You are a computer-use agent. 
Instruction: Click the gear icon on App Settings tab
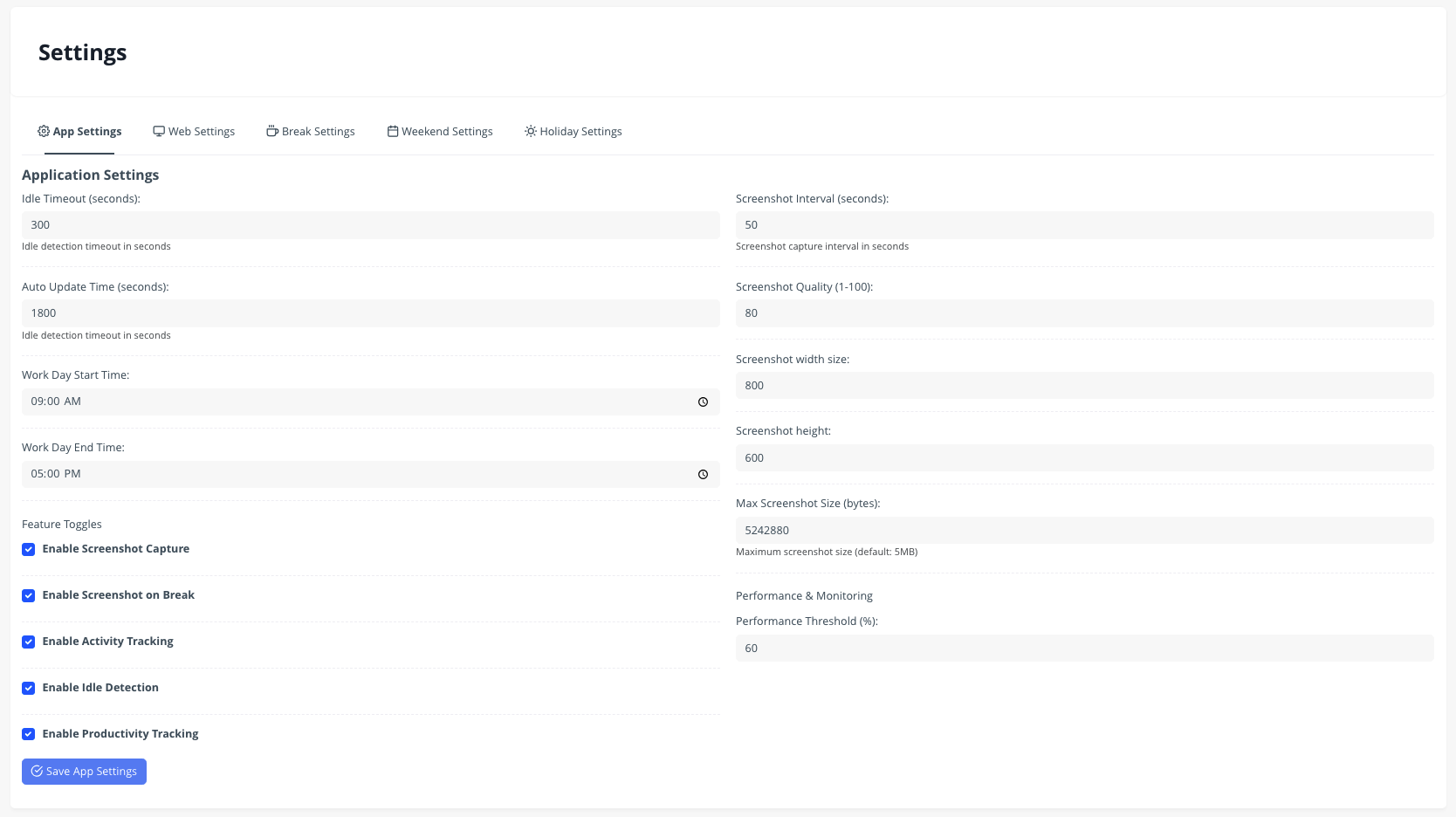[x=44, y=131]
